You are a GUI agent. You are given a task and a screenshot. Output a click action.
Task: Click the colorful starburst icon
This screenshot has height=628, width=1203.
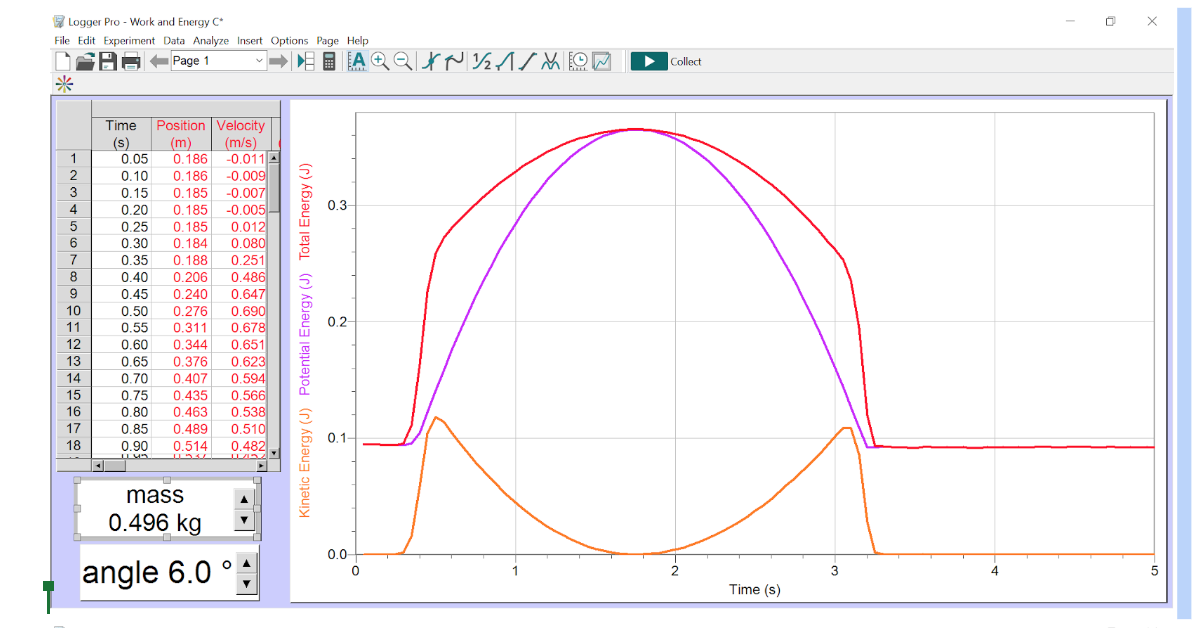[x=63, y=84]
